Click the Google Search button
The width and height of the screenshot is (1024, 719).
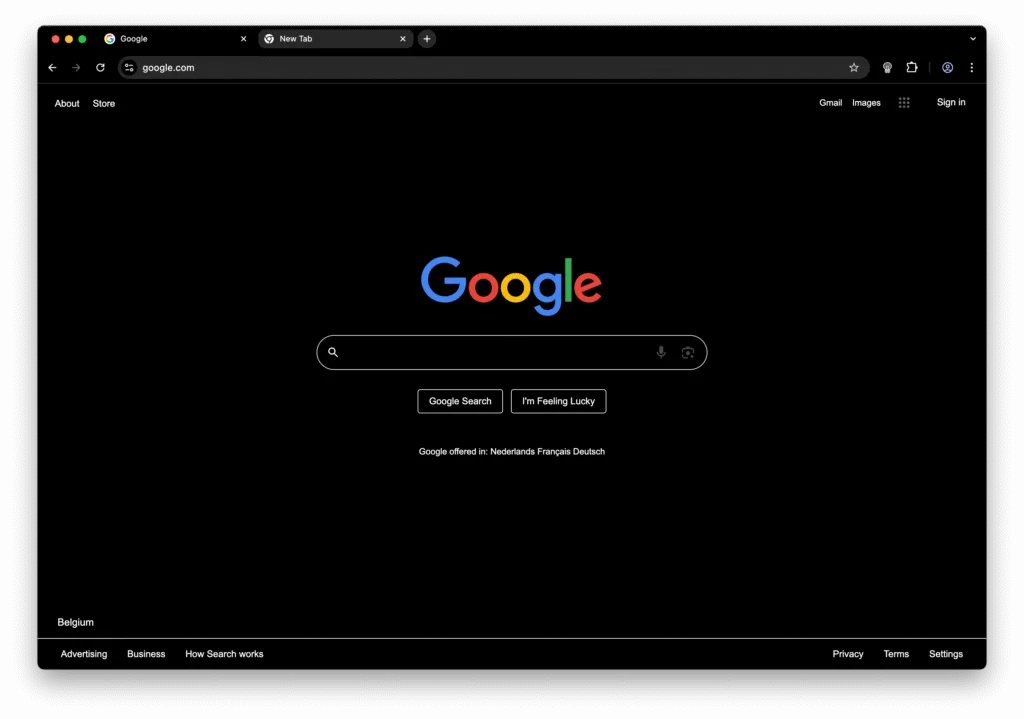pyautogui.click(x=460, y=401)
